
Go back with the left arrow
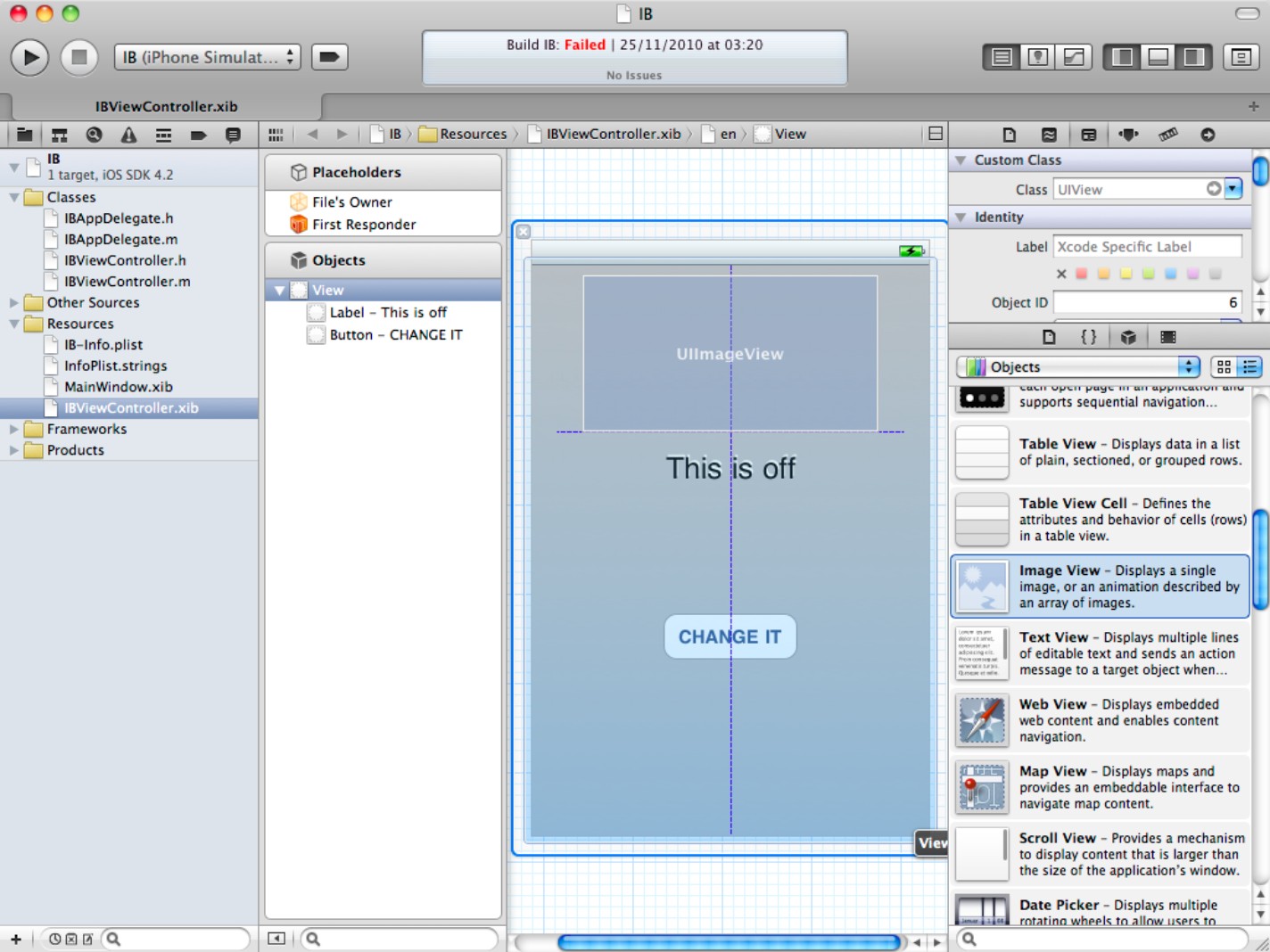[312, 135]
